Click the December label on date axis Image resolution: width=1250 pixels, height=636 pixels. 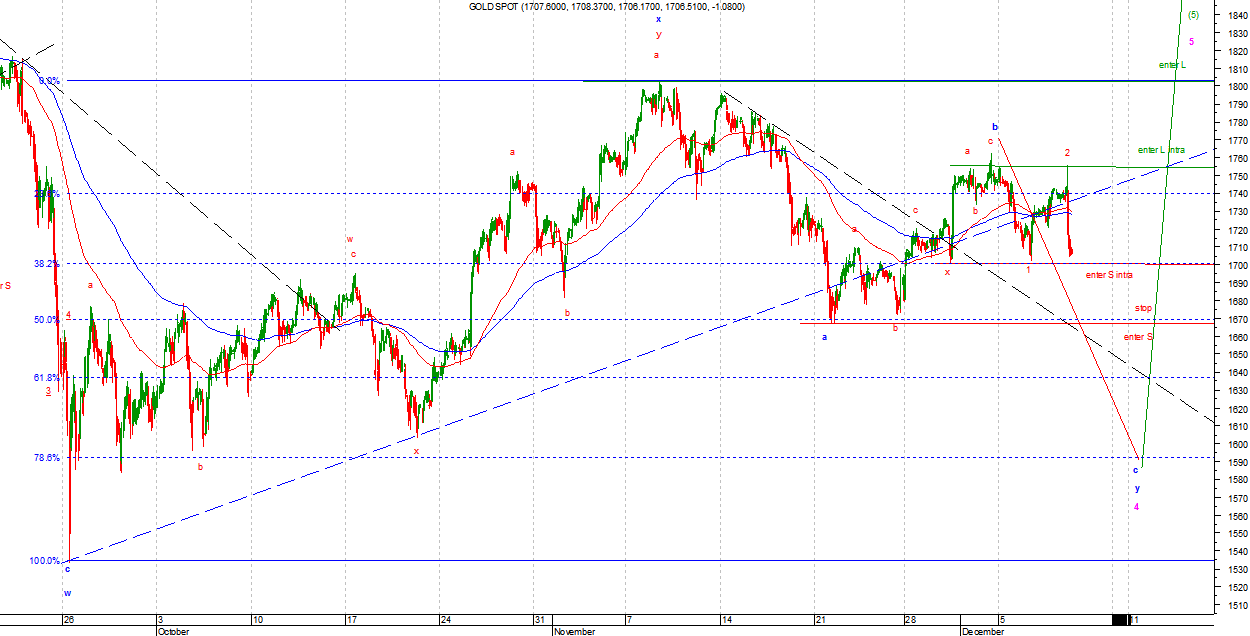click(983, 631)
